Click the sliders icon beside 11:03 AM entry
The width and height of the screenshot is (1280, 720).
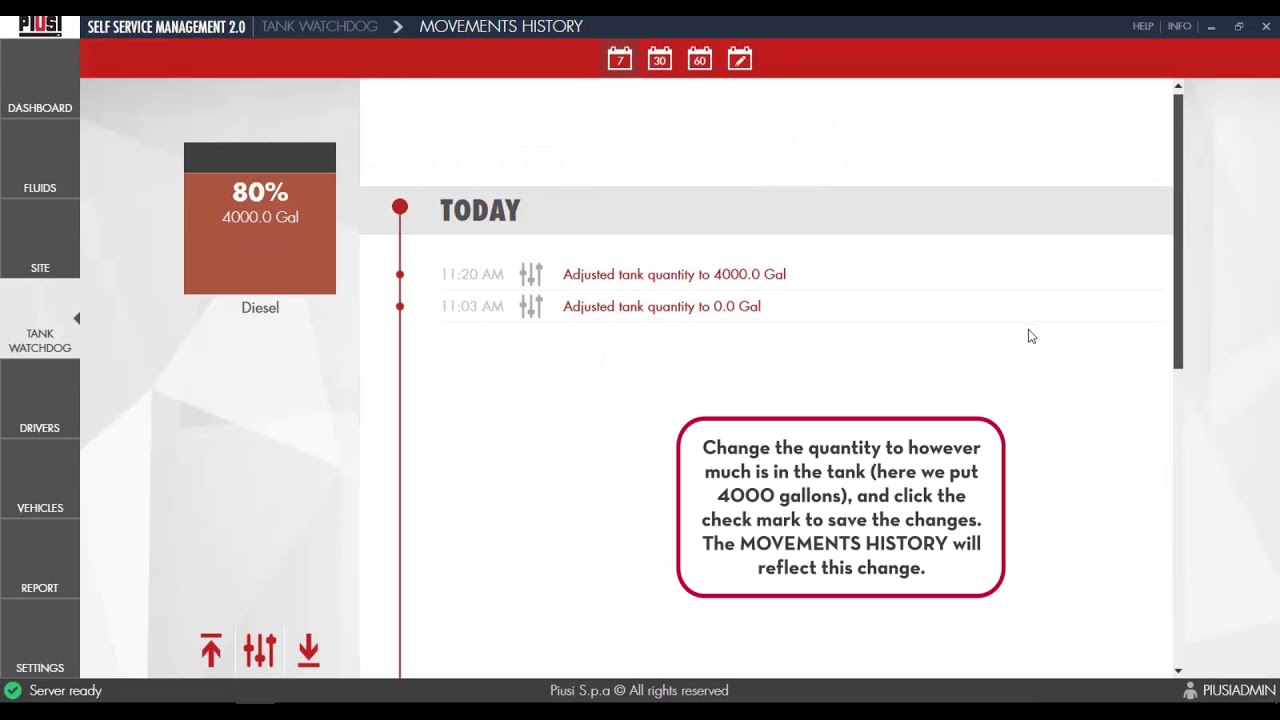(531, 307)
